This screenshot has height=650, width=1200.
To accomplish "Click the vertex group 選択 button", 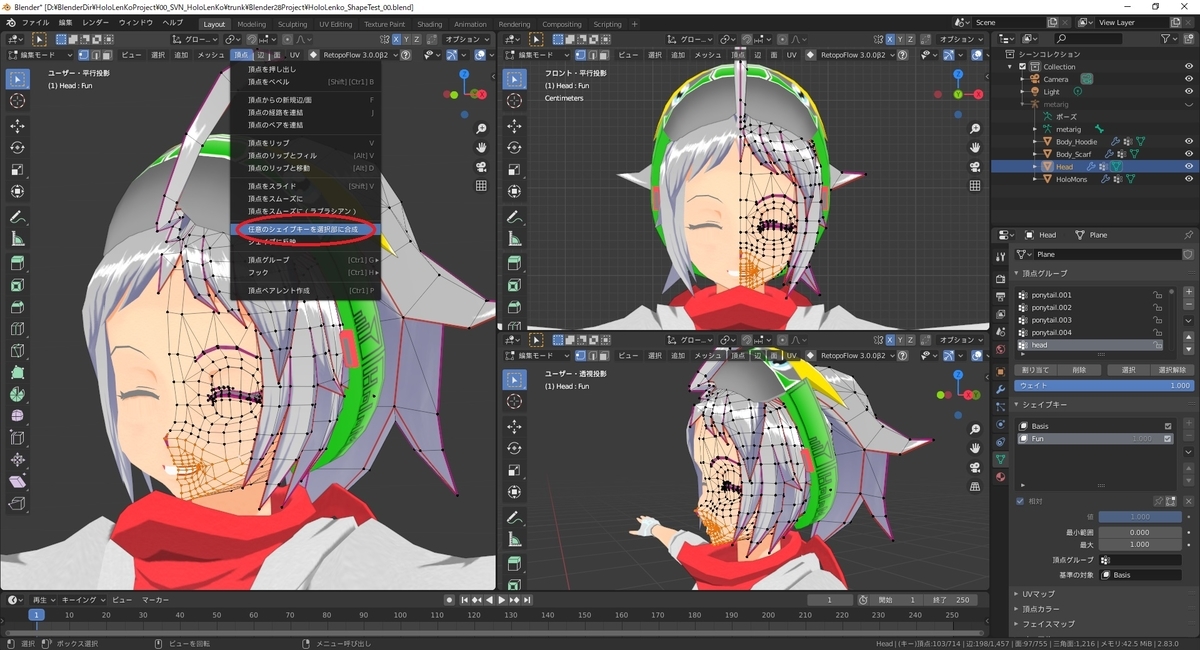I will pyautogui.click(x=1128, y=369).
